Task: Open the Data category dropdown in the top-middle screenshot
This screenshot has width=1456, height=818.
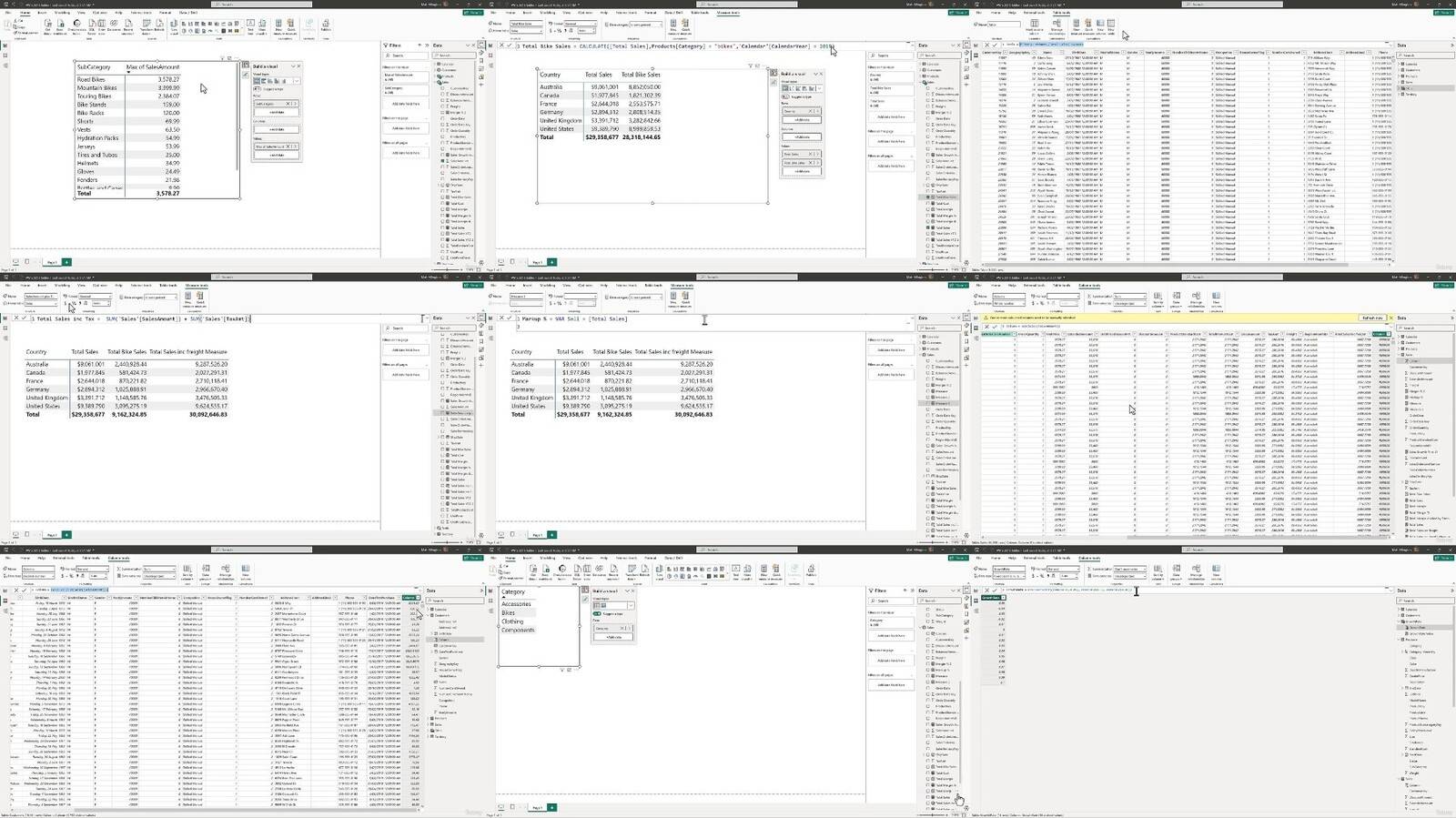Action: pos(645,25)
